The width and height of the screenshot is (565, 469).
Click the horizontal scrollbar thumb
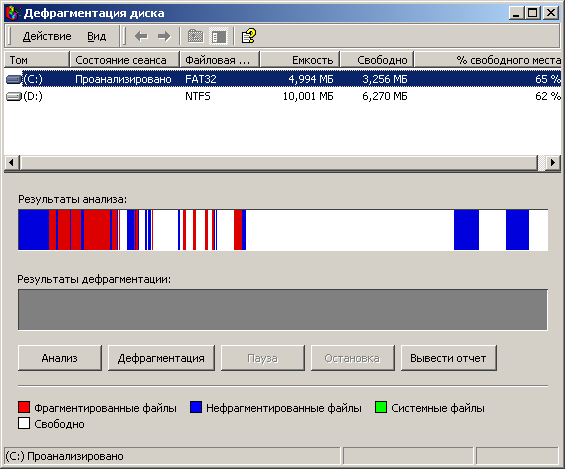279,162
